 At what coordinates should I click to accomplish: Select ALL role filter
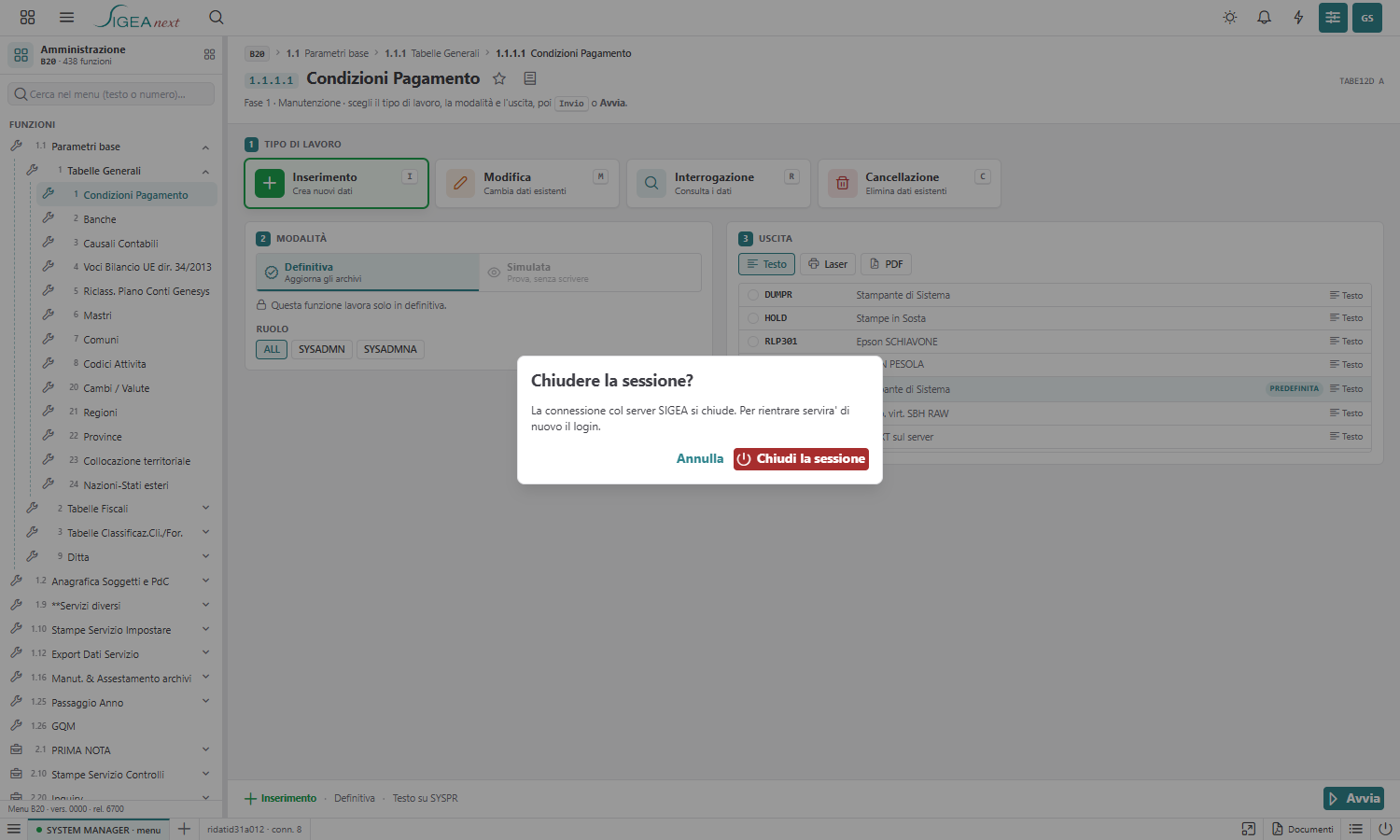click(x=272, y=349)
